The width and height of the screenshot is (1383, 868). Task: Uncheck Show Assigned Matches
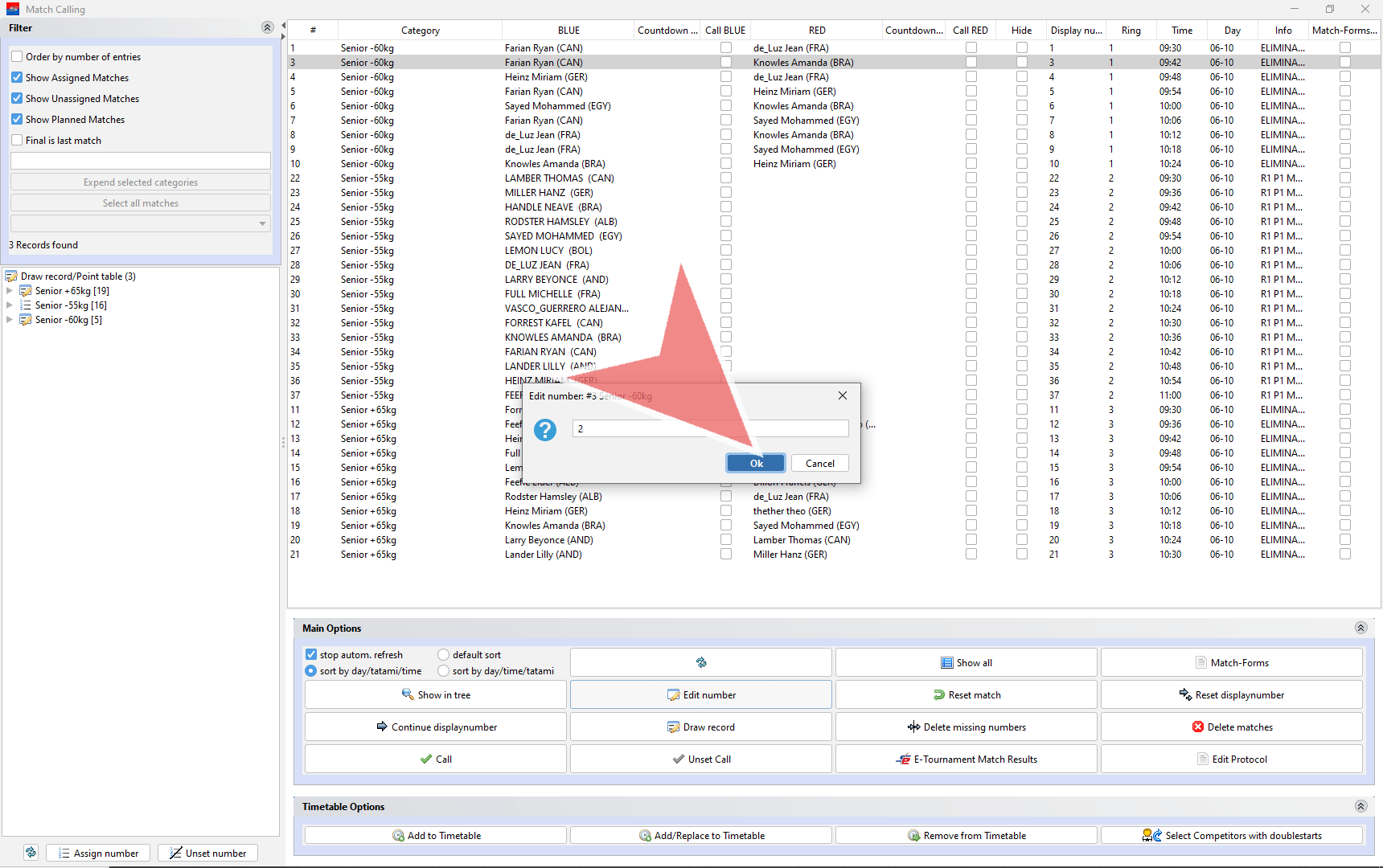tap(17, 78)
